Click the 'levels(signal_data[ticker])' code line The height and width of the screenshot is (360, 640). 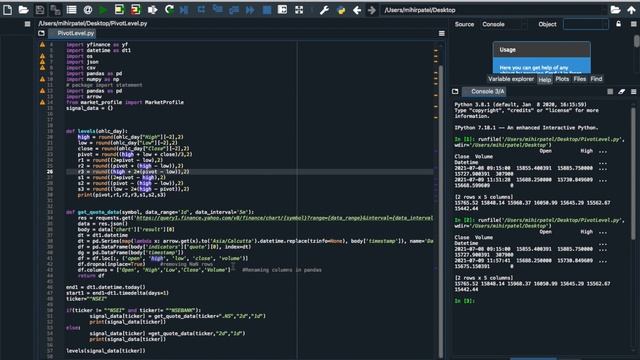106,351
